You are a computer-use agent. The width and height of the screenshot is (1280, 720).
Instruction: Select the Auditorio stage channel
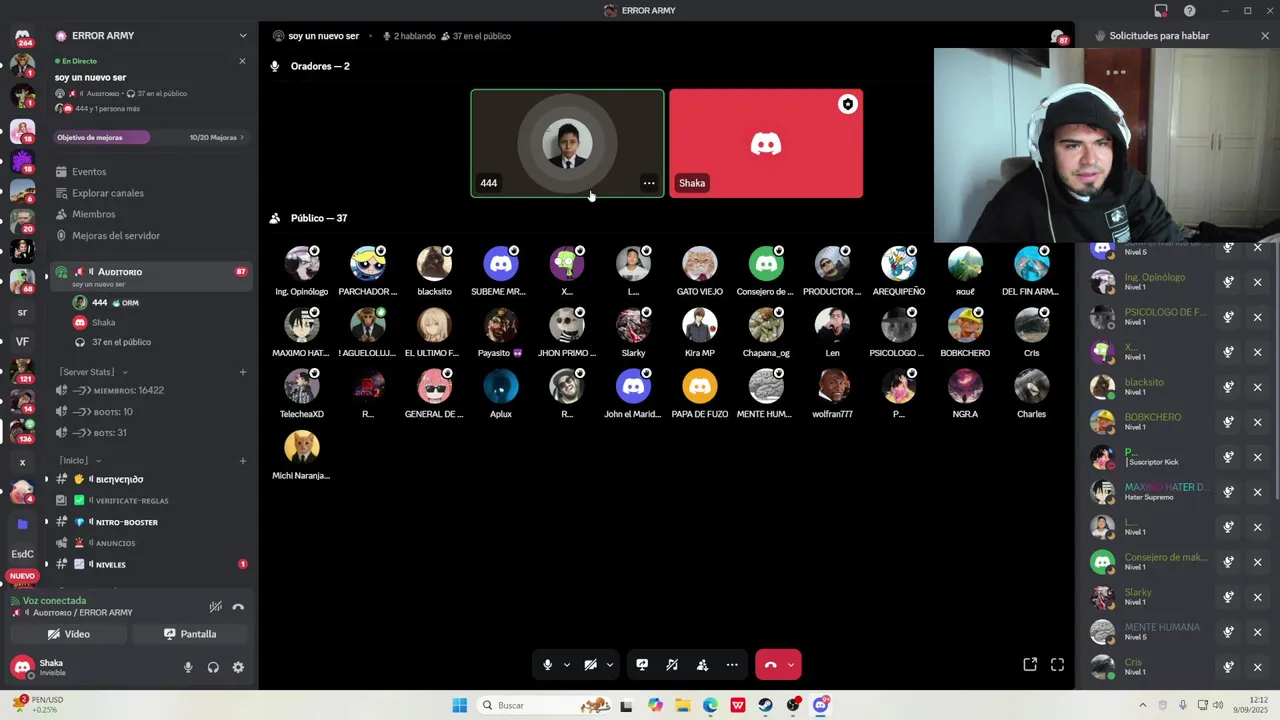click(x=151, y=276)
